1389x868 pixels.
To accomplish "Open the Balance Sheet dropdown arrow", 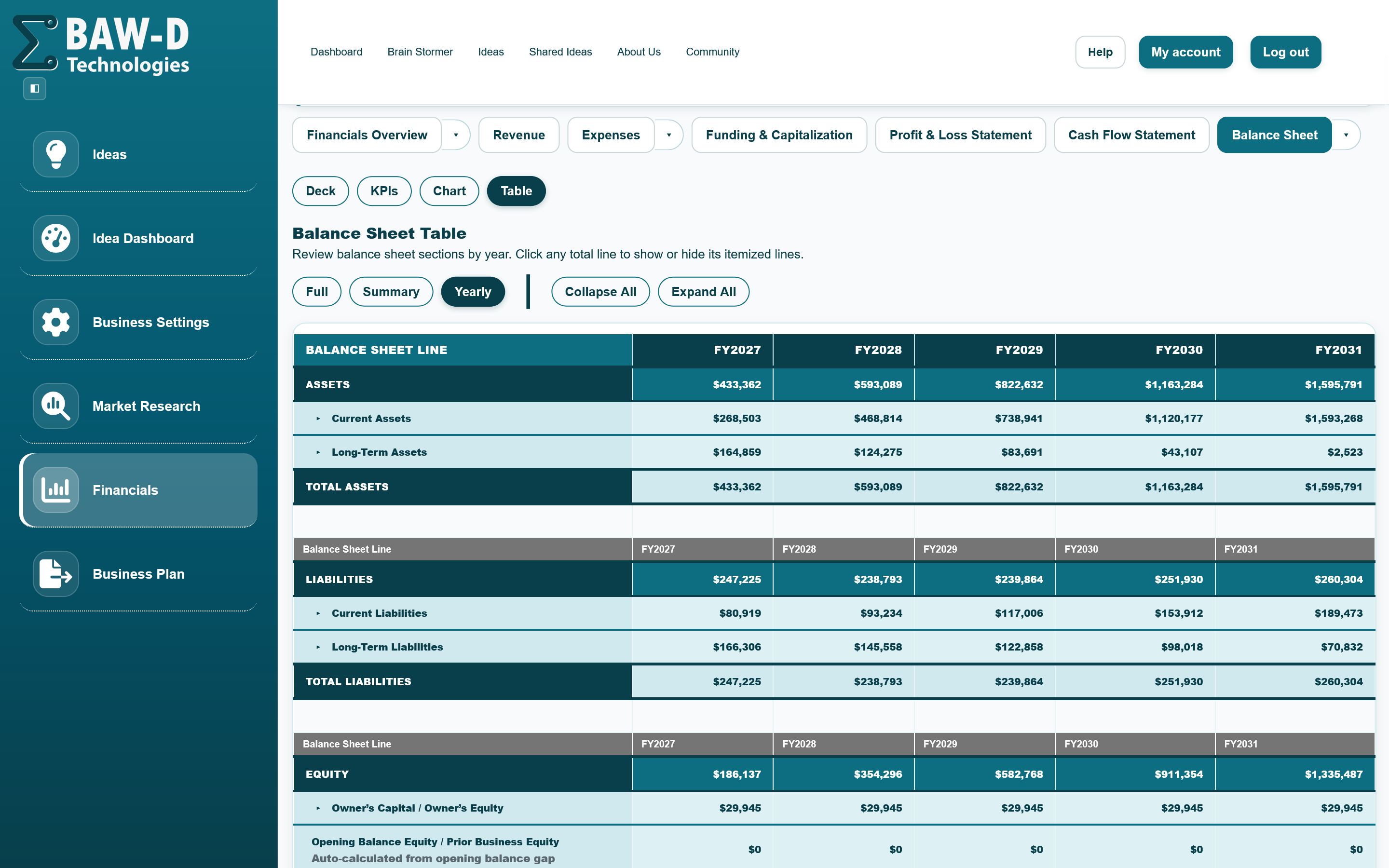I will tap(1346, 135).
